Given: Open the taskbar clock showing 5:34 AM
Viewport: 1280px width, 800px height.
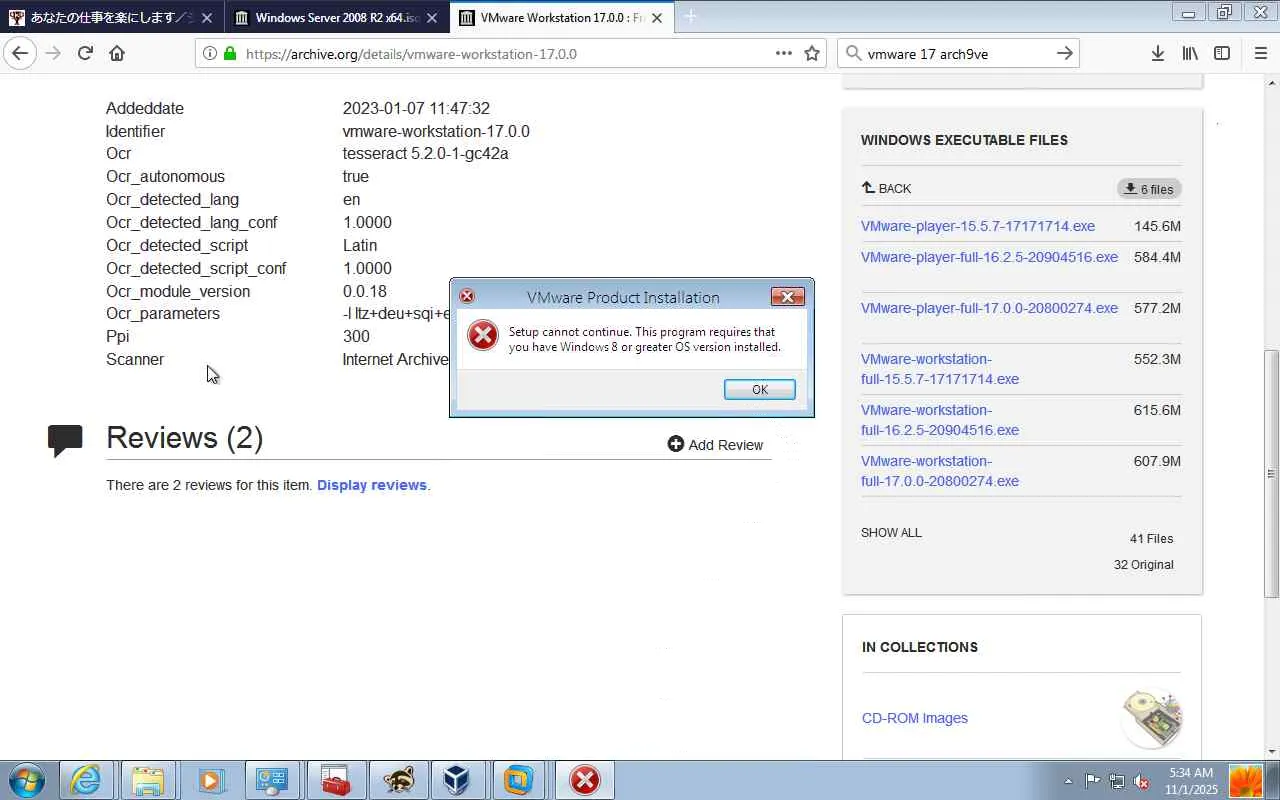Looking at the screenshot, I should click(1191, 781).
